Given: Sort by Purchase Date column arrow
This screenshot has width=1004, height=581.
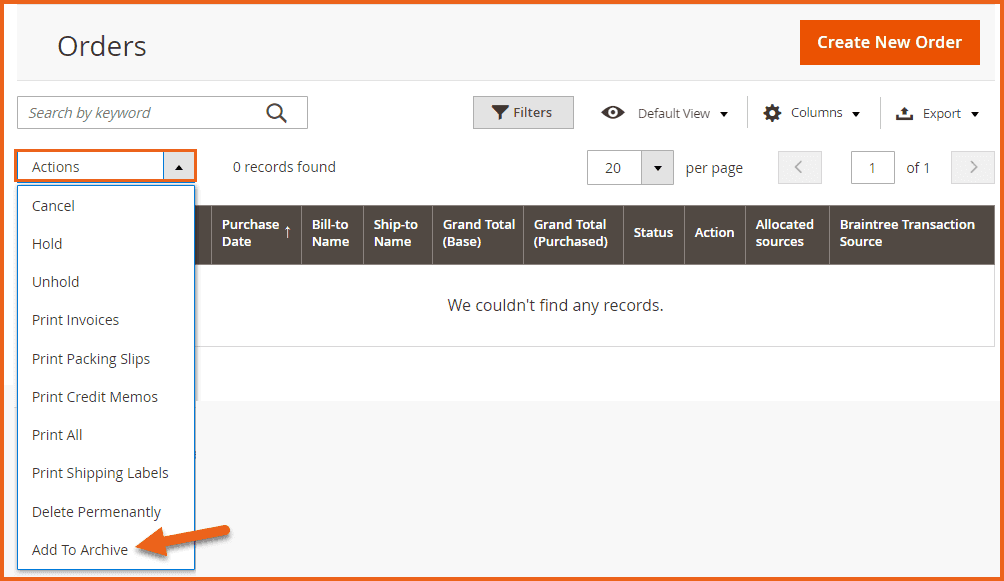Looking at the screenshot, I should [x=288, y=232].
